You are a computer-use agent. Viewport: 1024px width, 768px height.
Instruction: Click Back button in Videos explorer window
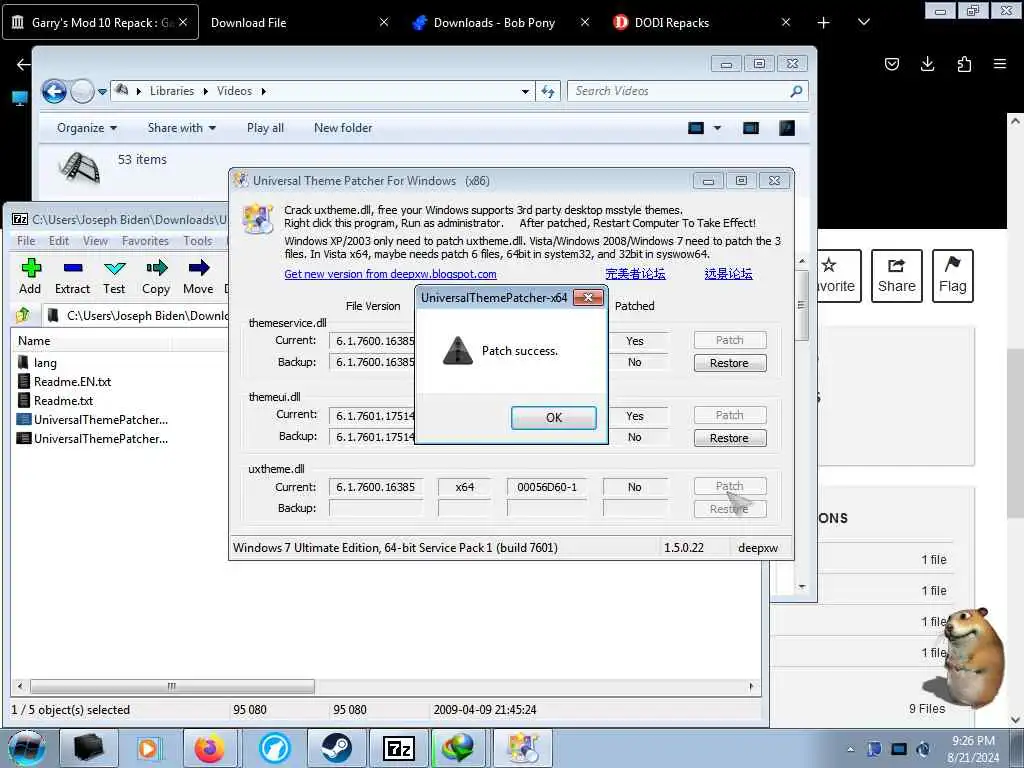pyautogui.click(x=54, y=91)
